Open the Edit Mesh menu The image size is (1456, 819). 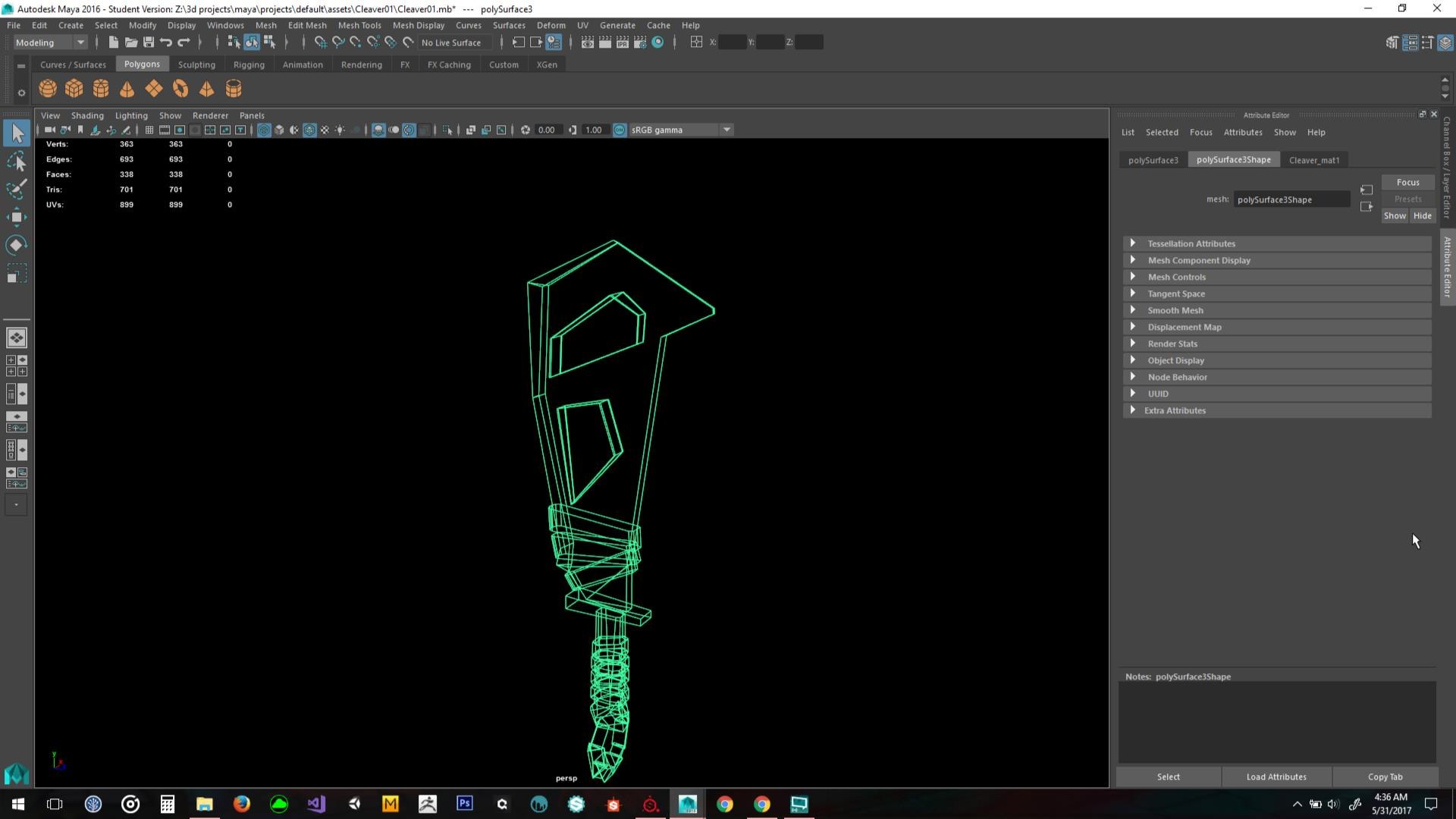[307, 25]
